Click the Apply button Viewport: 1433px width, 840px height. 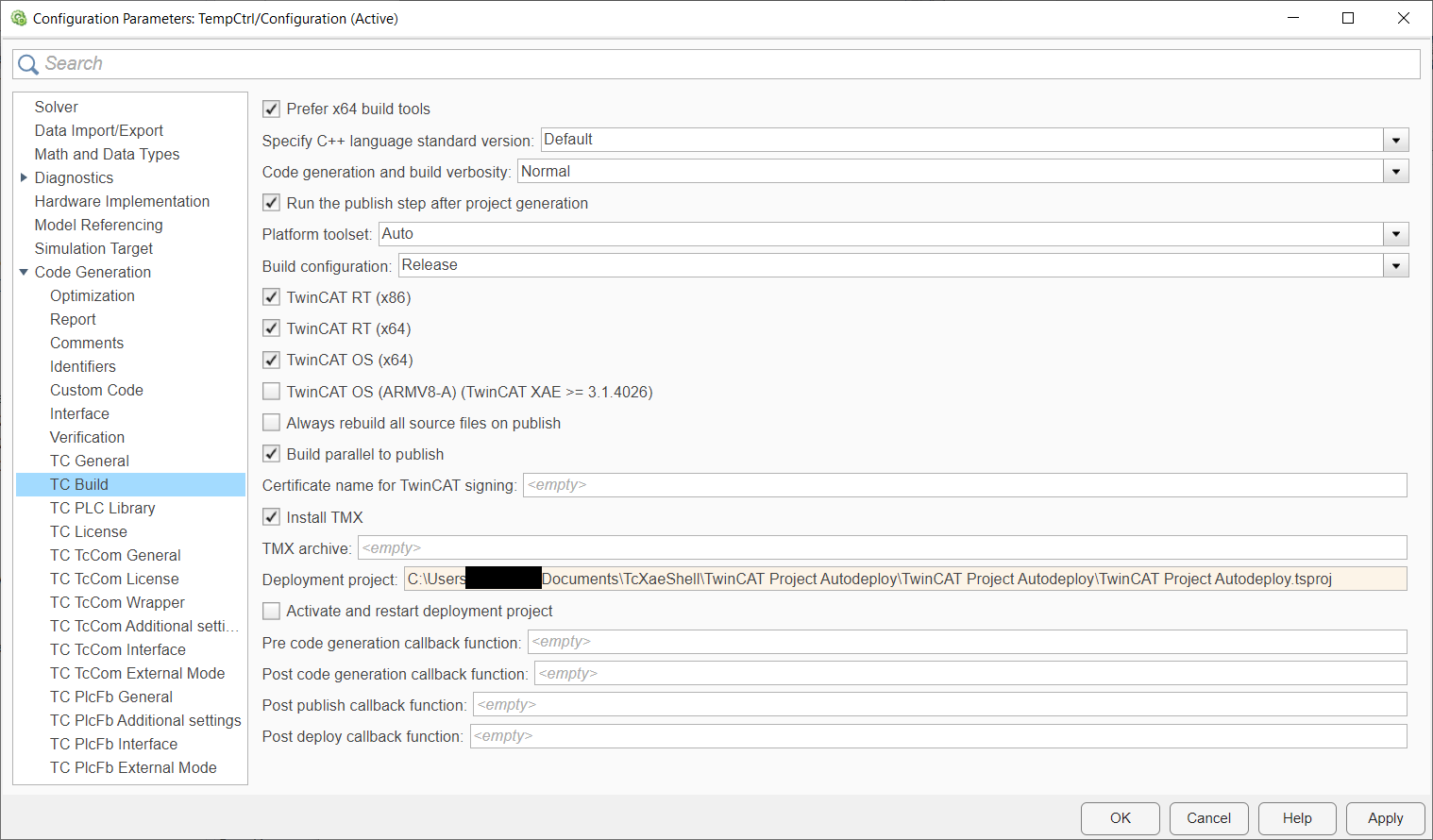(1385, 818)
